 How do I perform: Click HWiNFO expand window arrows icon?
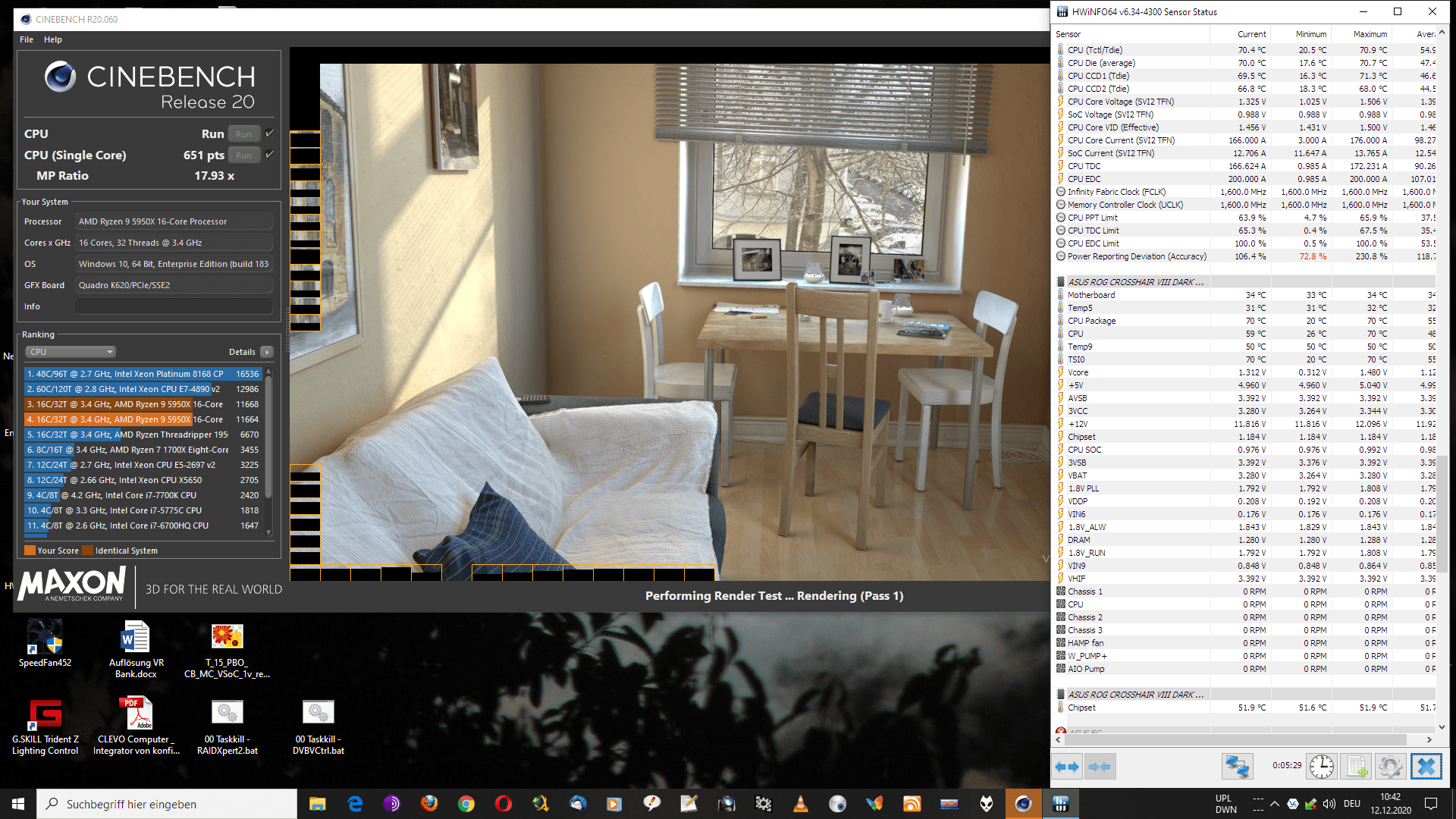click(x=1067, y=767)
